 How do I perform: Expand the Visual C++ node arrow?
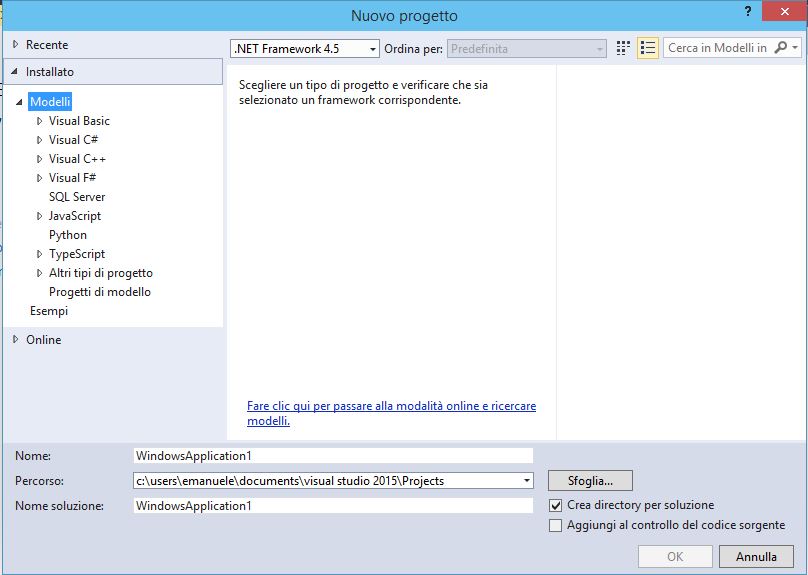click(39, 159)
